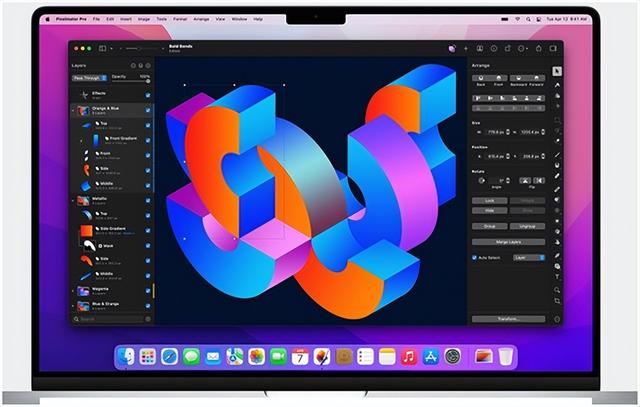Uncheck the Auto Select checkbox
Viewport: 640px width, 407px height.
tap(474, 258)
